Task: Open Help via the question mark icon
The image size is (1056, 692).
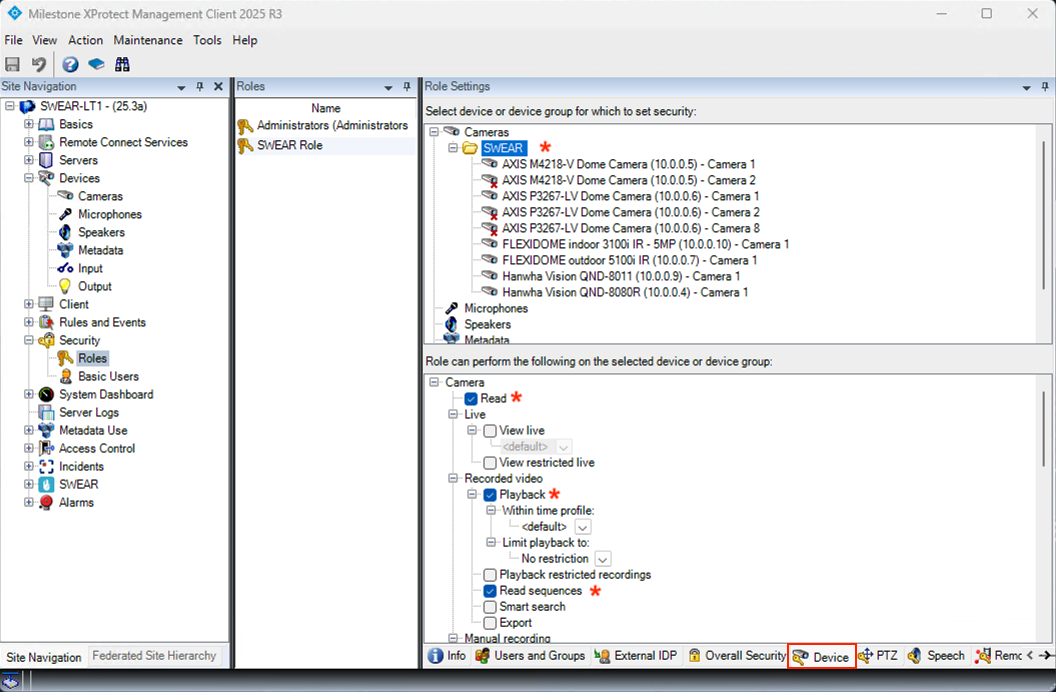Action: pyautogui.click(x=70, y=64)
